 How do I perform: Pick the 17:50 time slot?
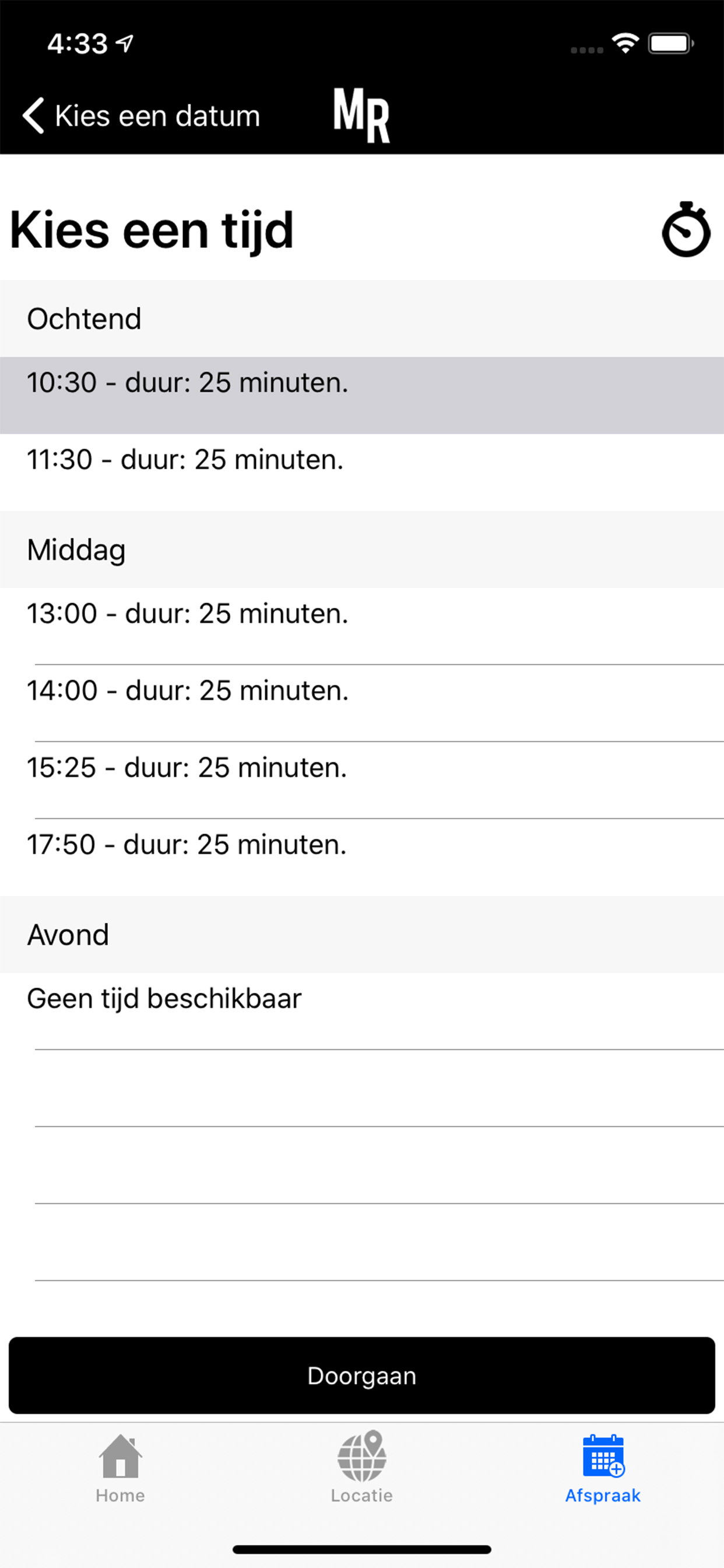[362, 857]
